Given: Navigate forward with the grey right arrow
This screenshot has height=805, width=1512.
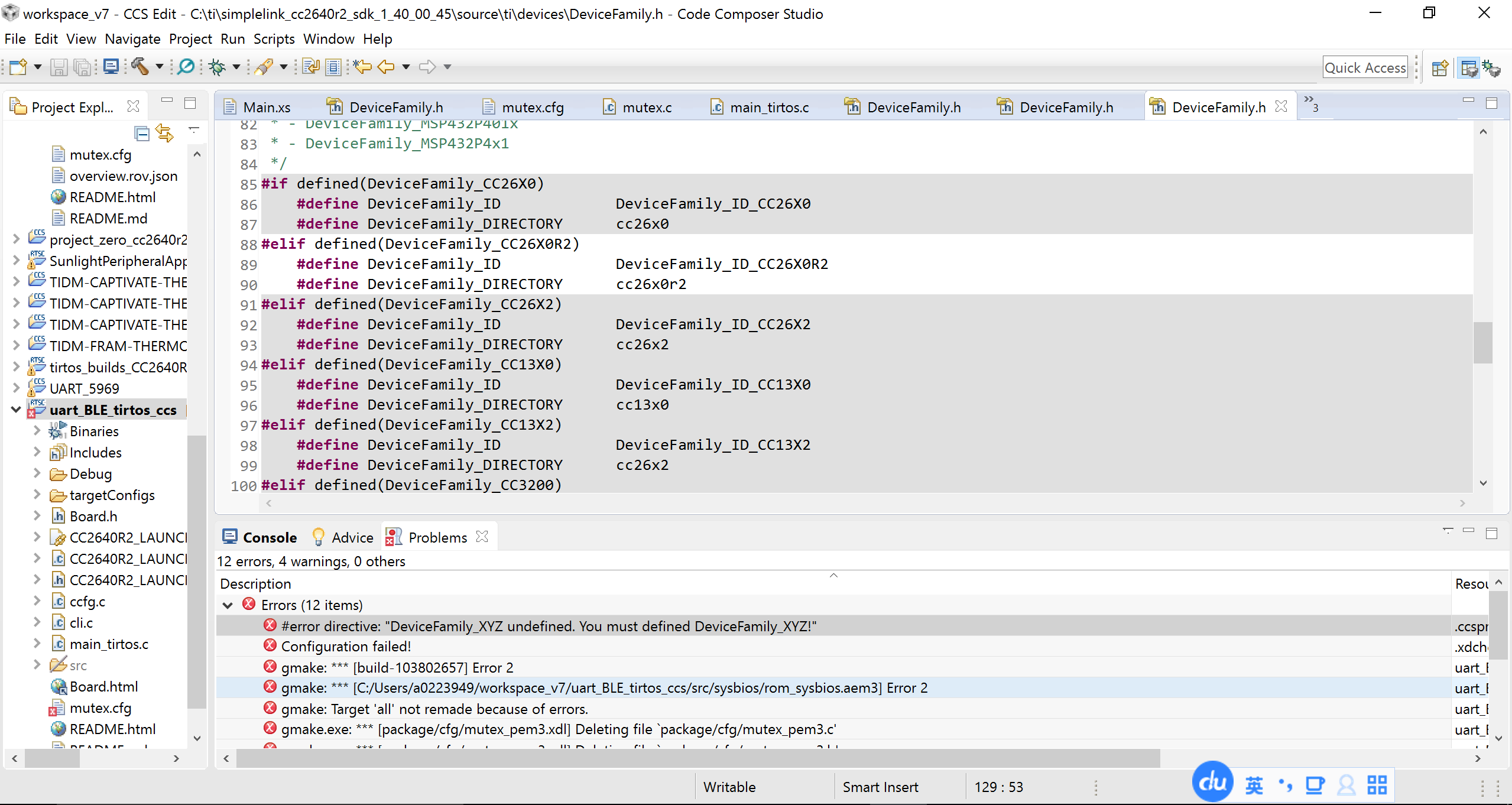Looking at the screenshot, I should [x=427, y=67].
